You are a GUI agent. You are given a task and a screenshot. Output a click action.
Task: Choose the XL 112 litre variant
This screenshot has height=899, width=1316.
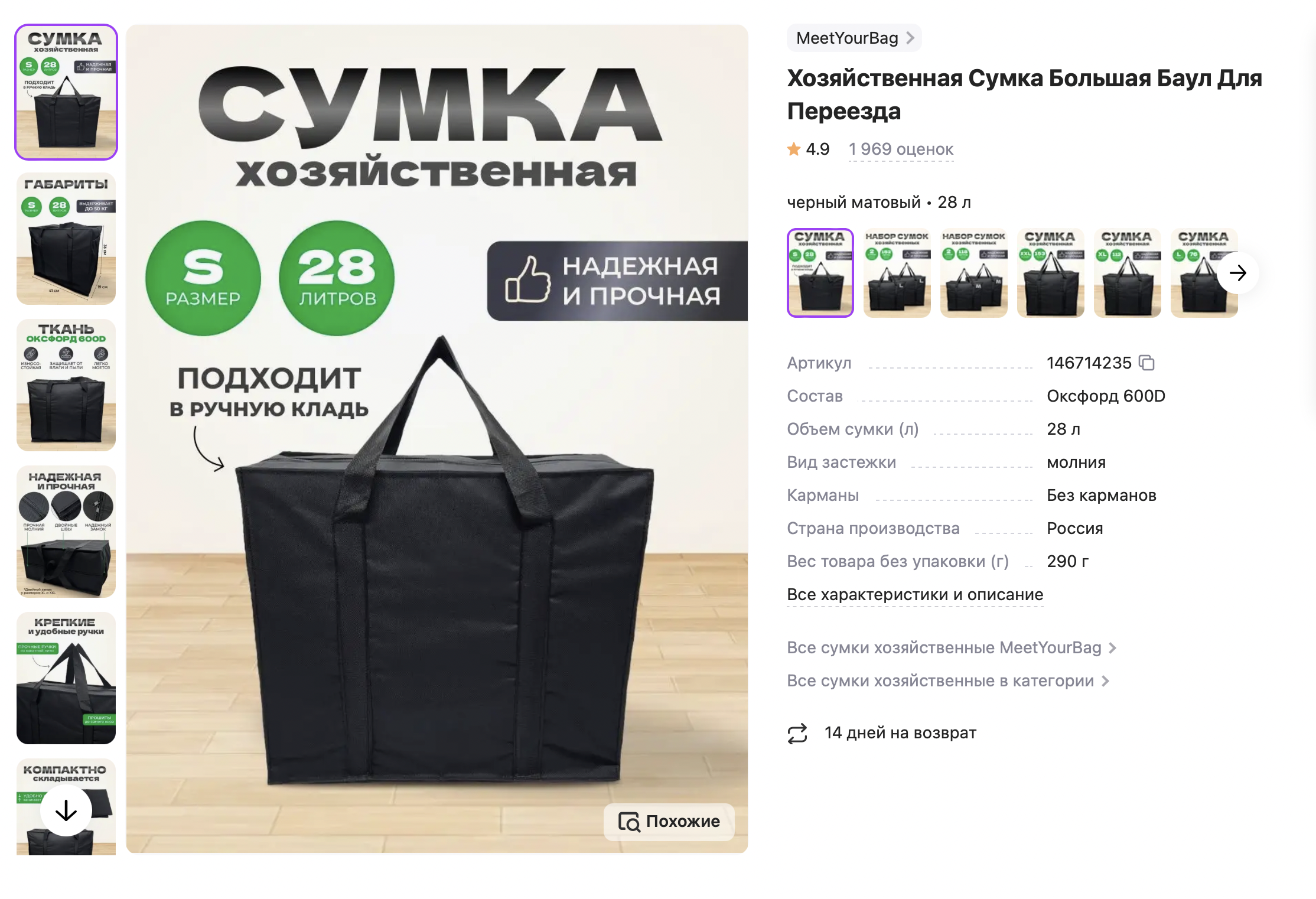1128,273
